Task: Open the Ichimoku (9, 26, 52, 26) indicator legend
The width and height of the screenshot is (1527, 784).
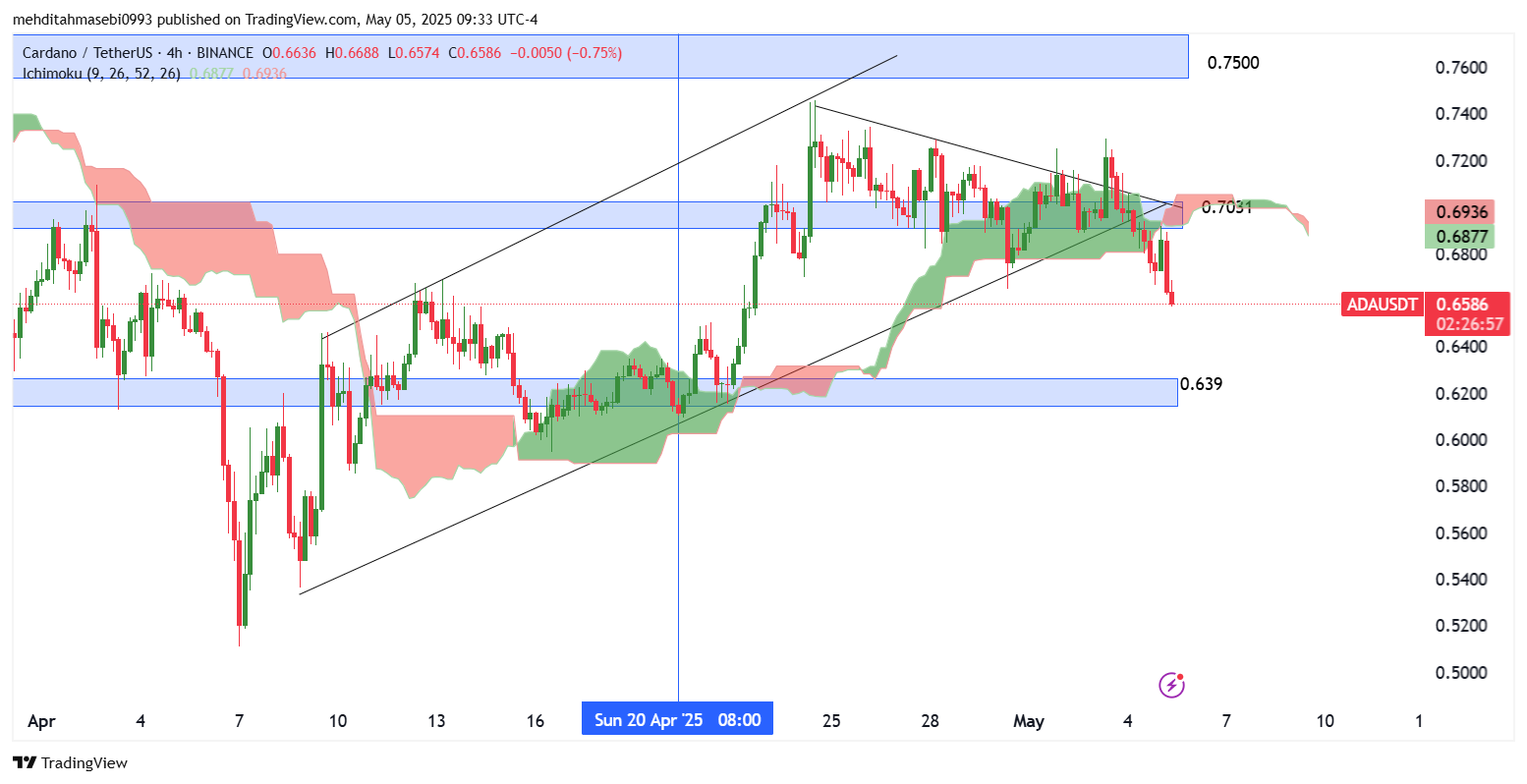Action: [x=101, y=73]
